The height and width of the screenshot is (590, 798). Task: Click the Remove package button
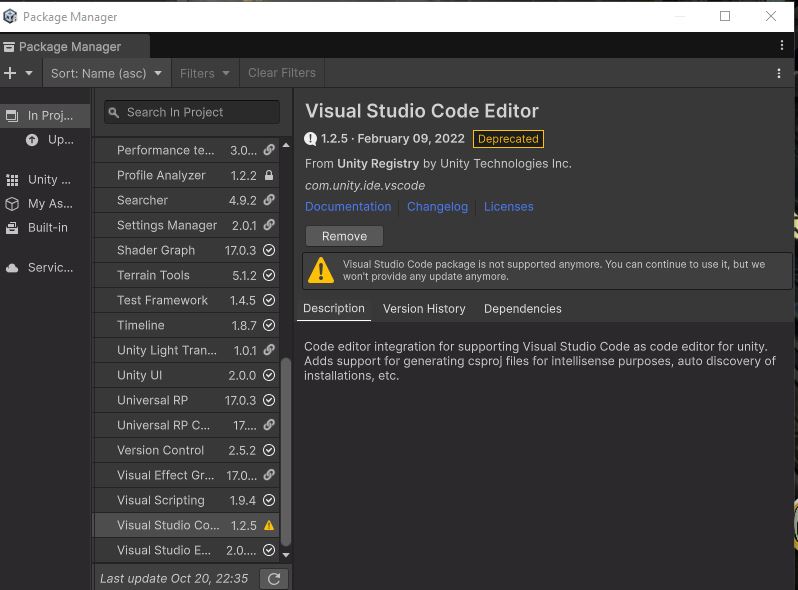tap(344, 236)
